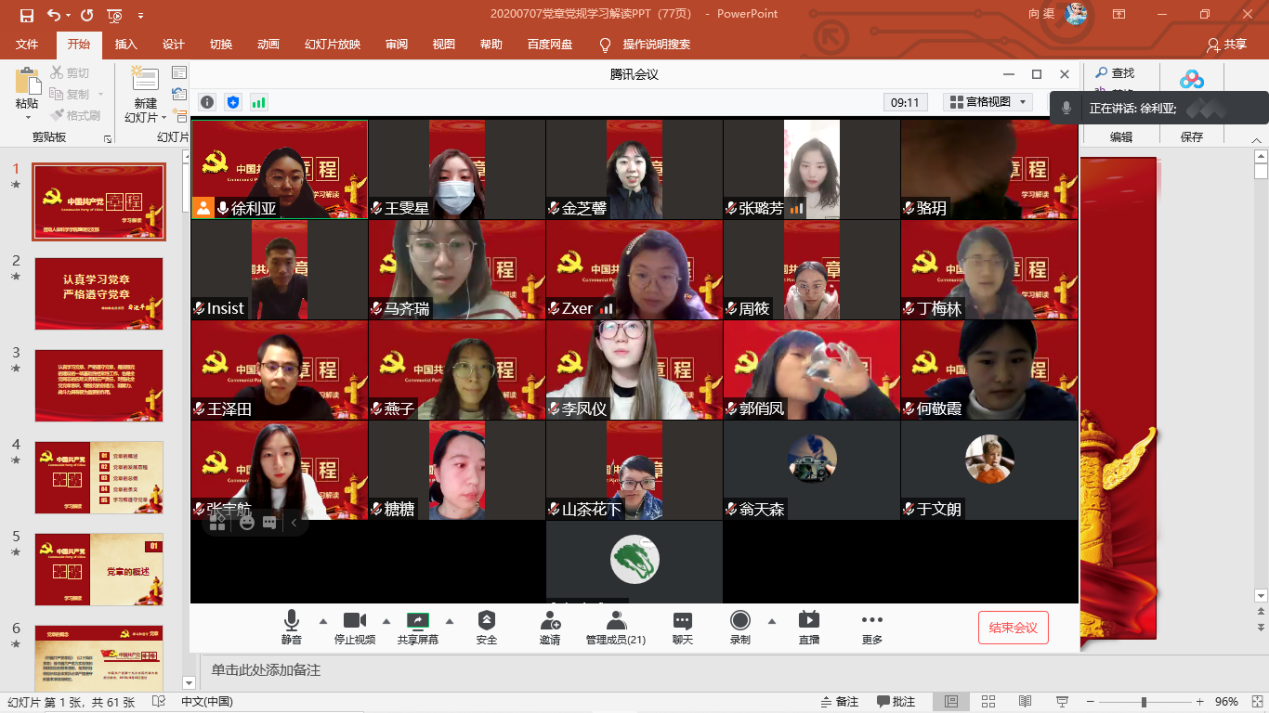Expand audio options arrow next to 静音
1269x713 pixels.
[322, 620]
